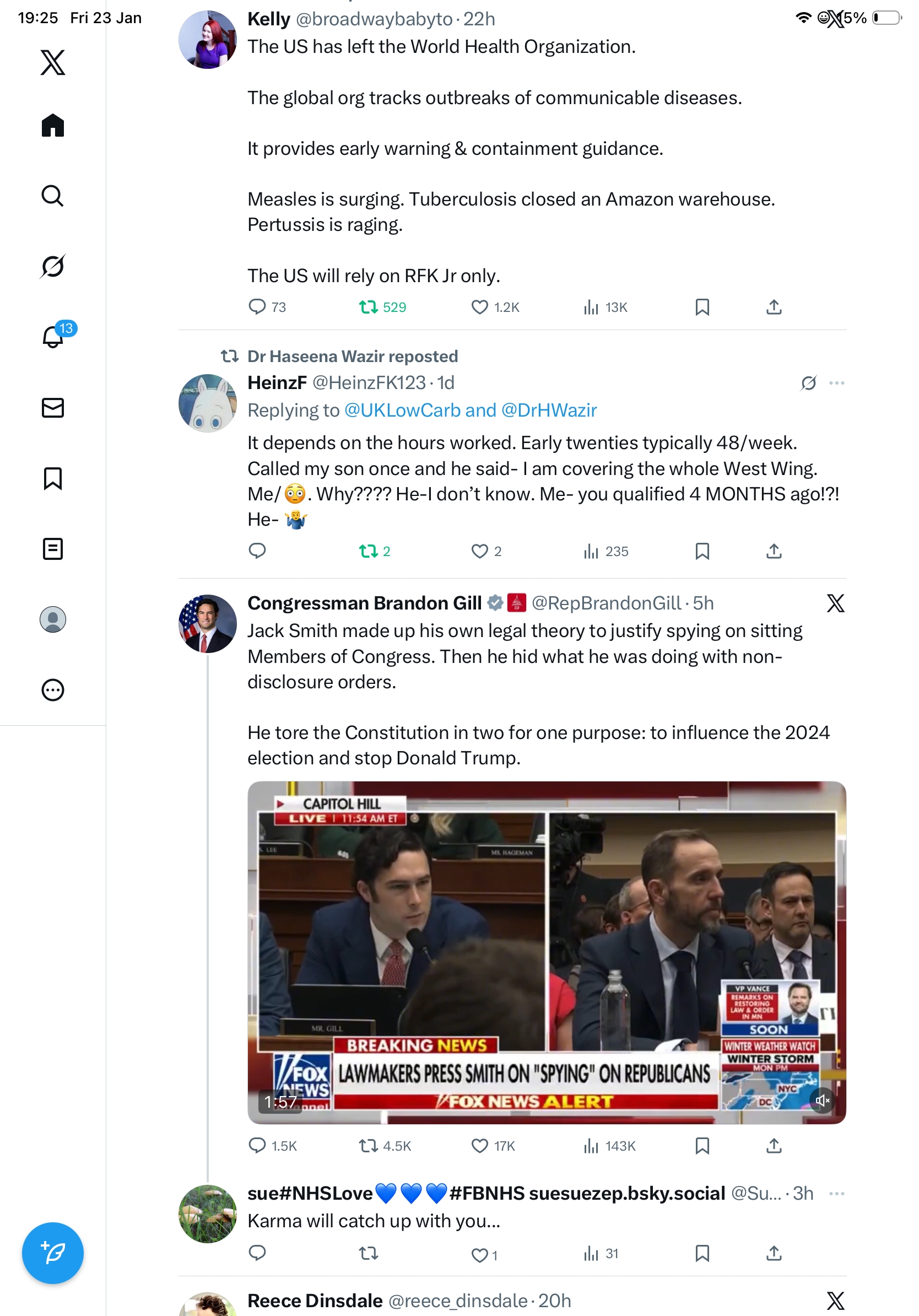Expand the More circle menu in sidebar

53,690
